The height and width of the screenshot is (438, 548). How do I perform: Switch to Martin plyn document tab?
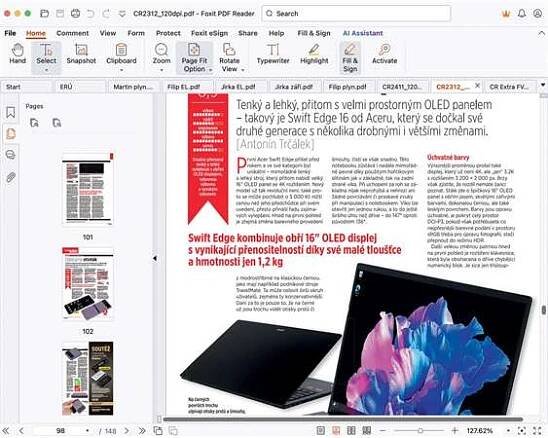tap(133, 87)
